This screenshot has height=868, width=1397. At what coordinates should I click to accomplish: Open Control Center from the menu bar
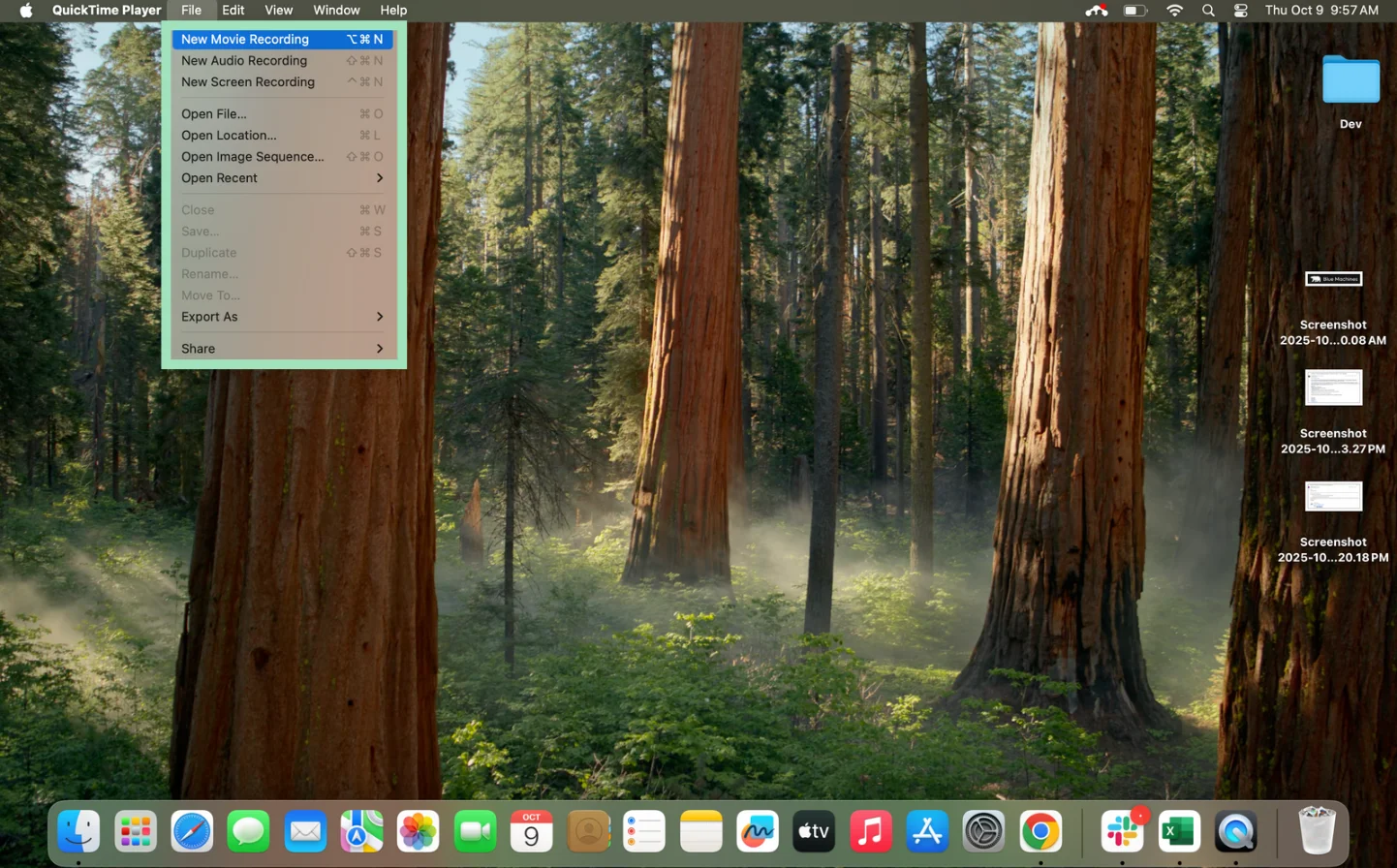1240,10
